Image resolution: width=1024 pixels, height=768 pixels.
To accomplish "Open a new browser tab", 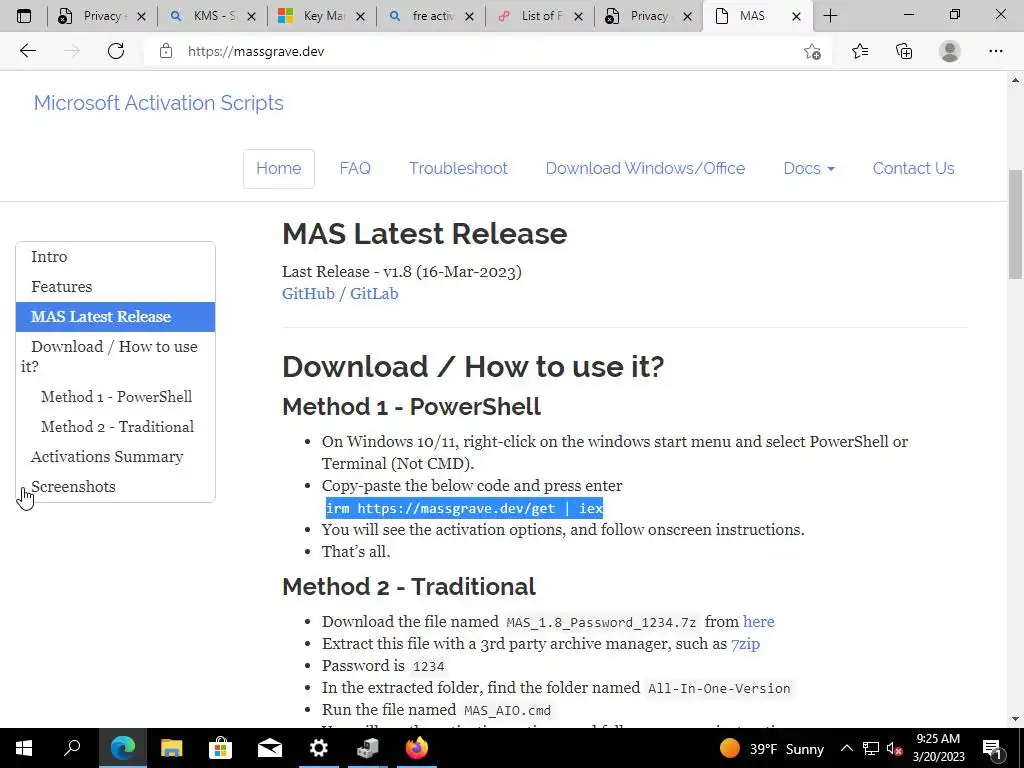I will tap(830, 16).
